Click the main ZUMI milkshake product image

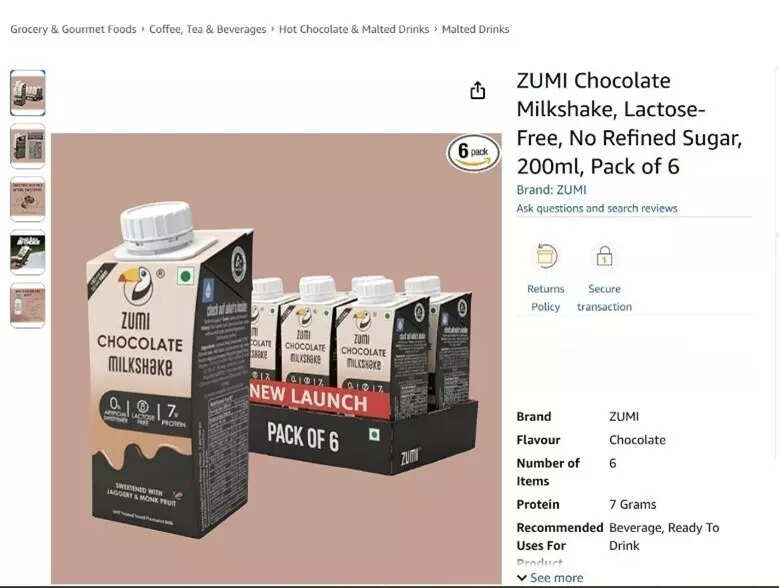pos(276,359)
